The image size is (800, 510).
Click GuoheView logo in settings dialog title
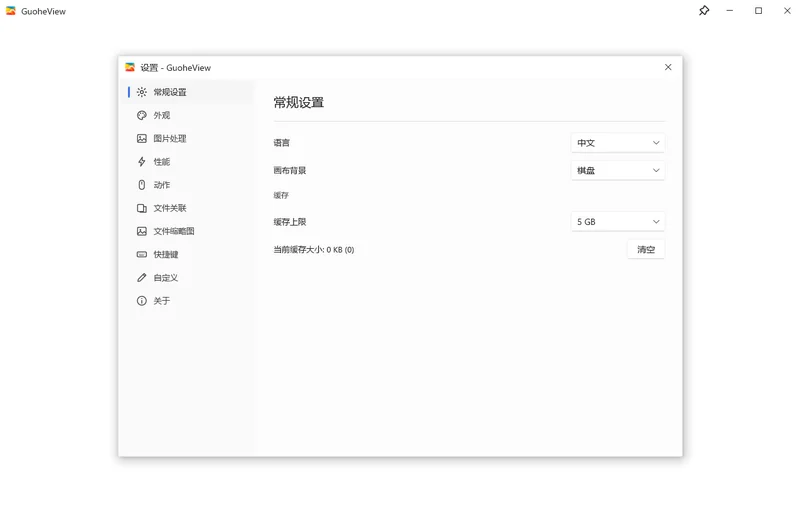tap(130, 67)
